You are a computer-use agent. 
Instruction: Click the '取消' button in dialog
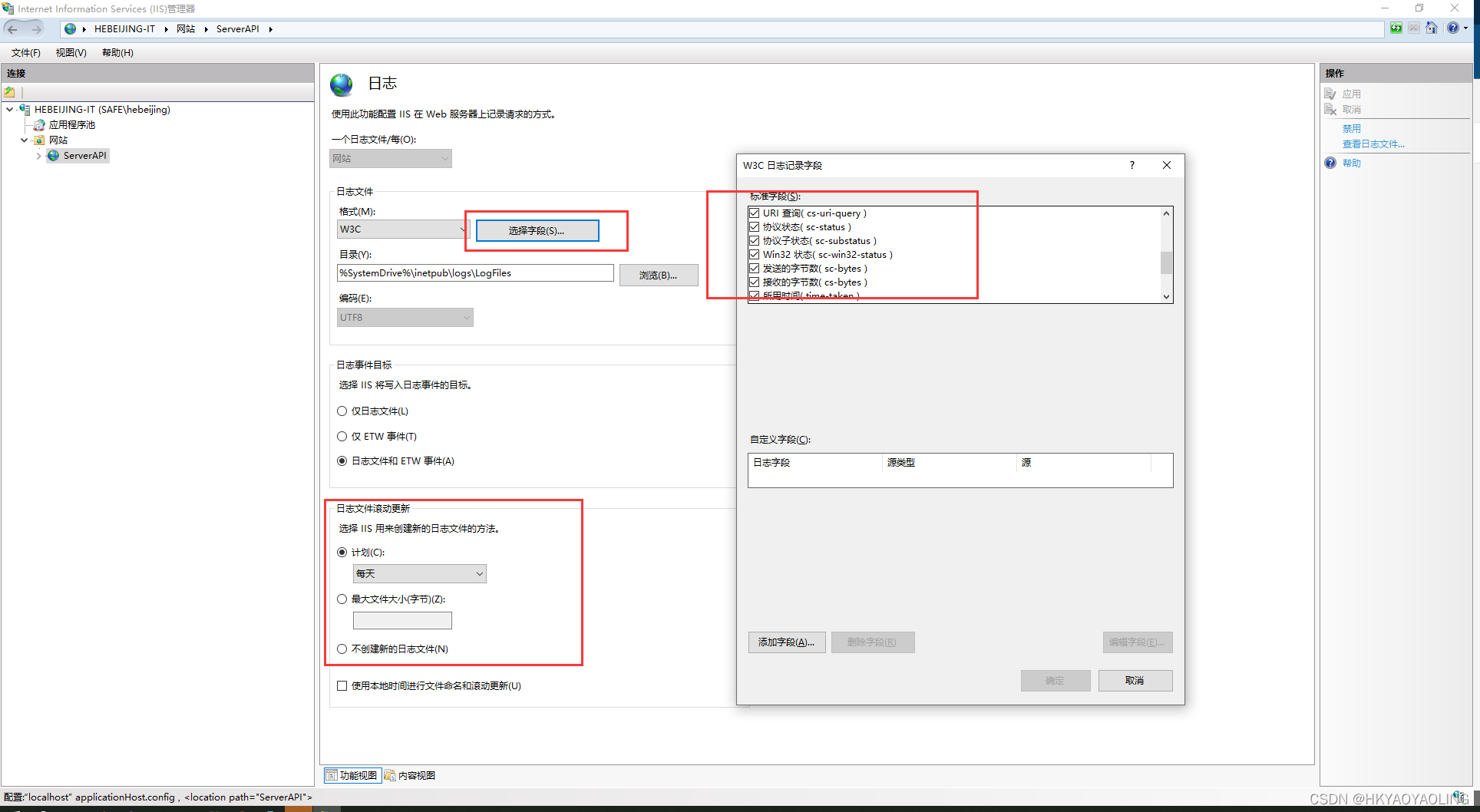tap(1135, 681)
